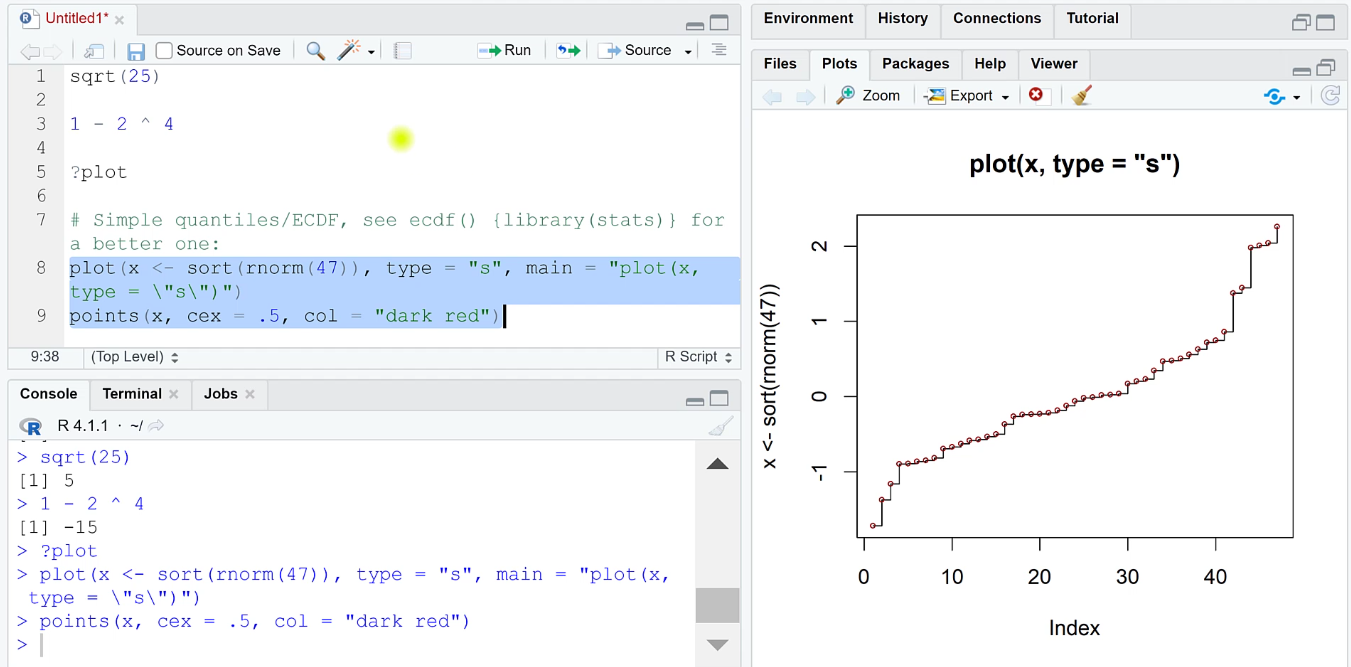The height and width of the screenshot is (667, 1351).
Task: Open the Tutorial tab
Action: tap(1092, 18)
